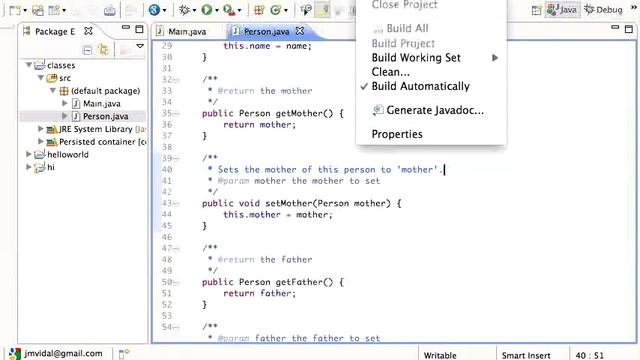Expand the hi project
Image resolution: width=640 pixels, height=360 pixels.
pos(28,167)
